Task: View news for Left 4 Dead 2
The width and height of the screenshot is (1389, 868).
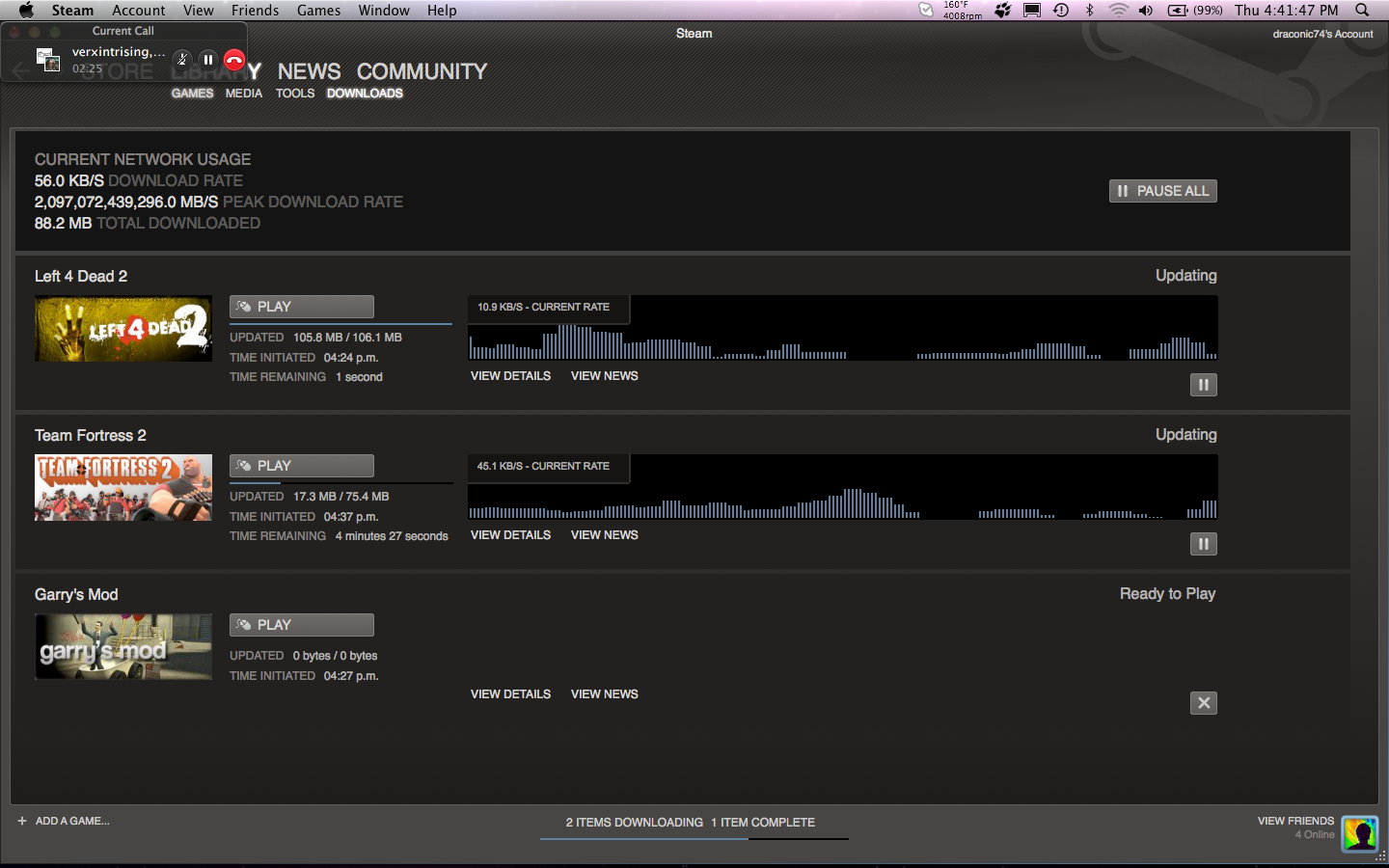Action: point(605,376)
